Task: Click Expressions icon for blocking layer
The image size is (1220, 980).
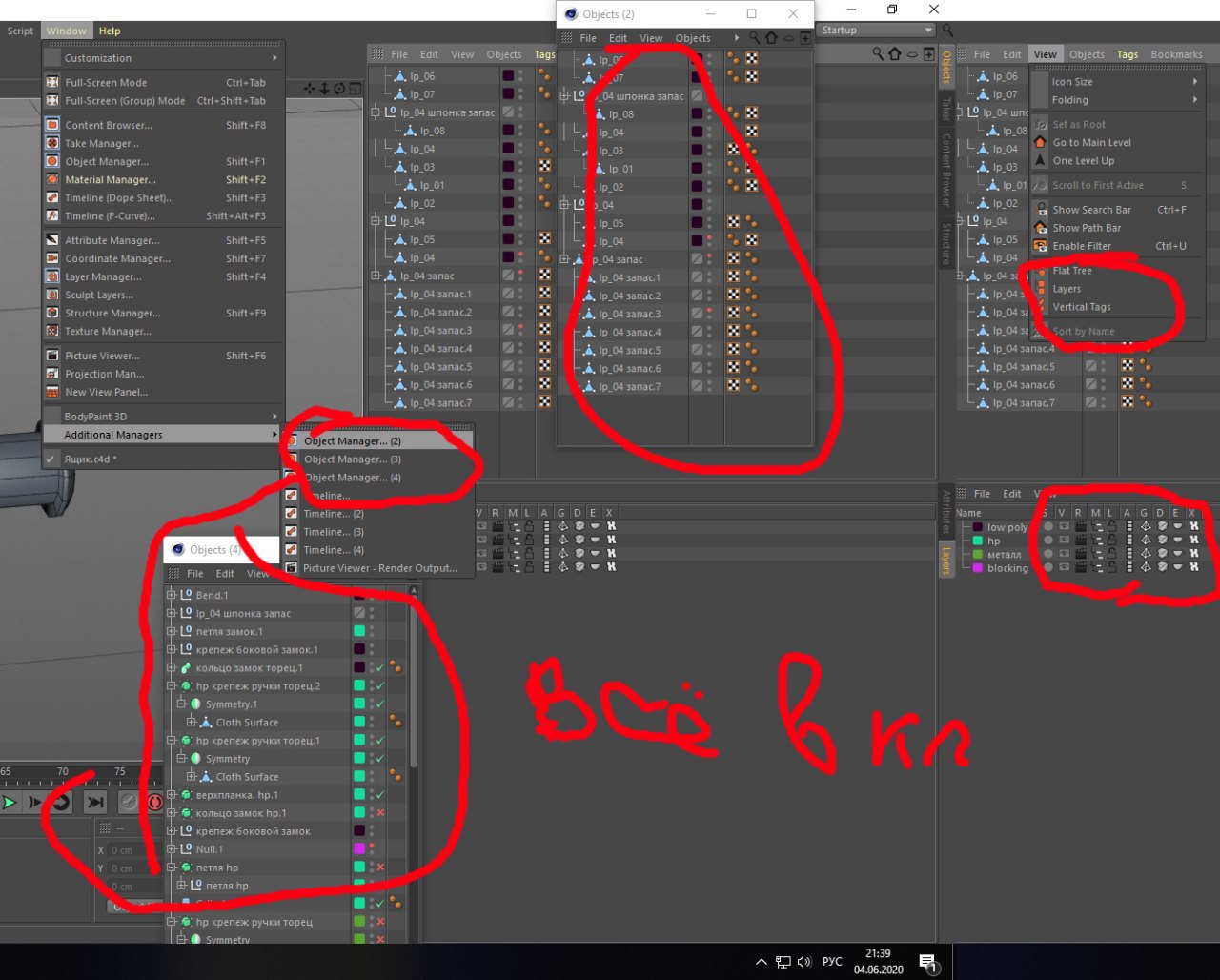Action: click(x=1177, y=567)
